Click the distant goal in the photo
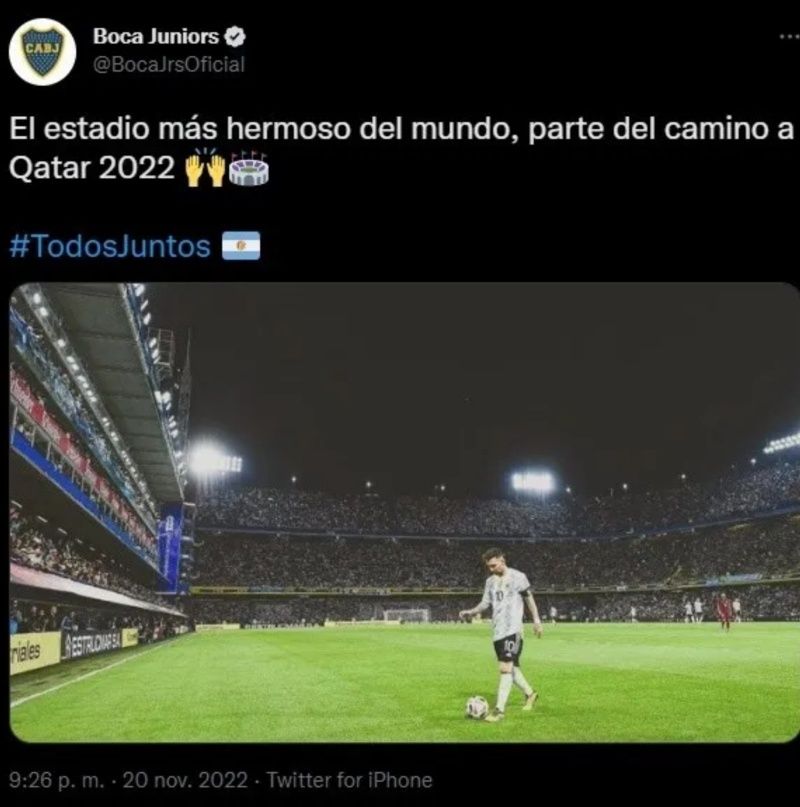This screenshot has width=800, height=807. pyautogui.click(x=407, y=616)
